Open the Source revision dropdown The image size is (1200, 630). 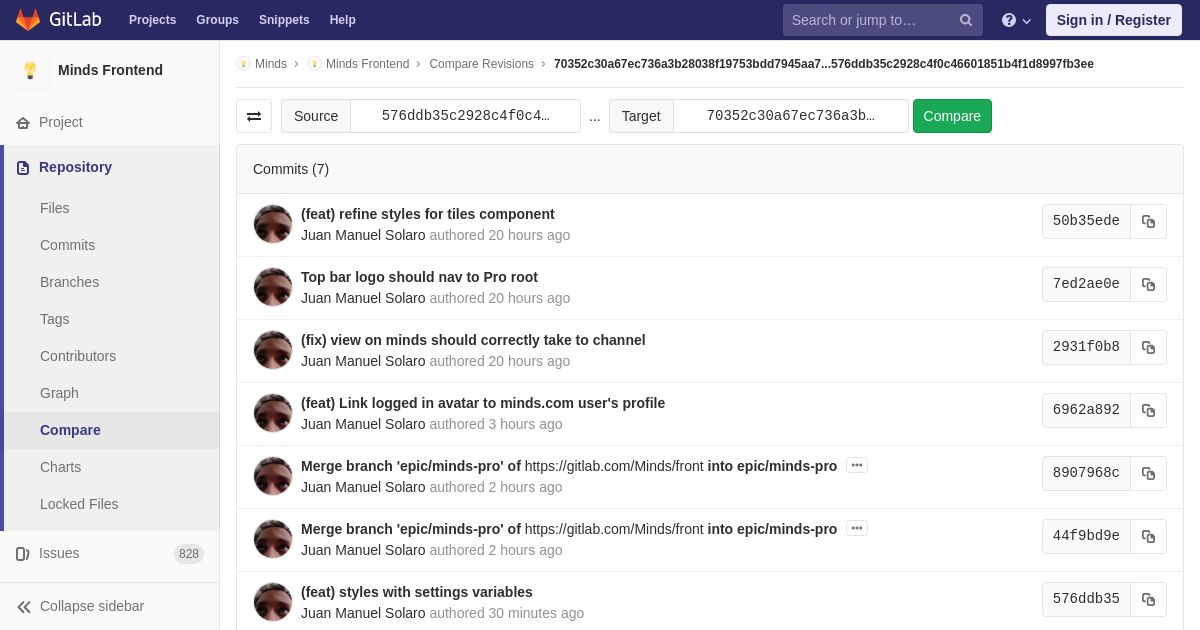pyautogui.click(x=465, y=116)
